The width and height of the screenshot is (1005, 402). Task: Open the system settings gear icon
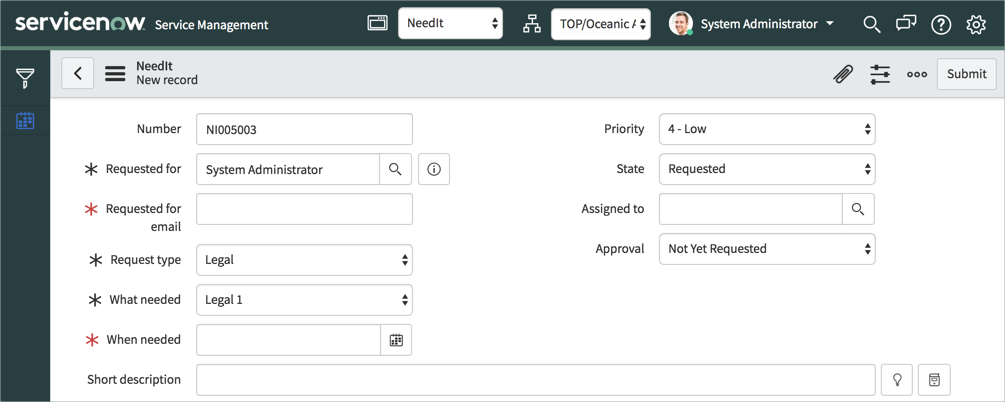pyautogui.click(x=976, y=24)
